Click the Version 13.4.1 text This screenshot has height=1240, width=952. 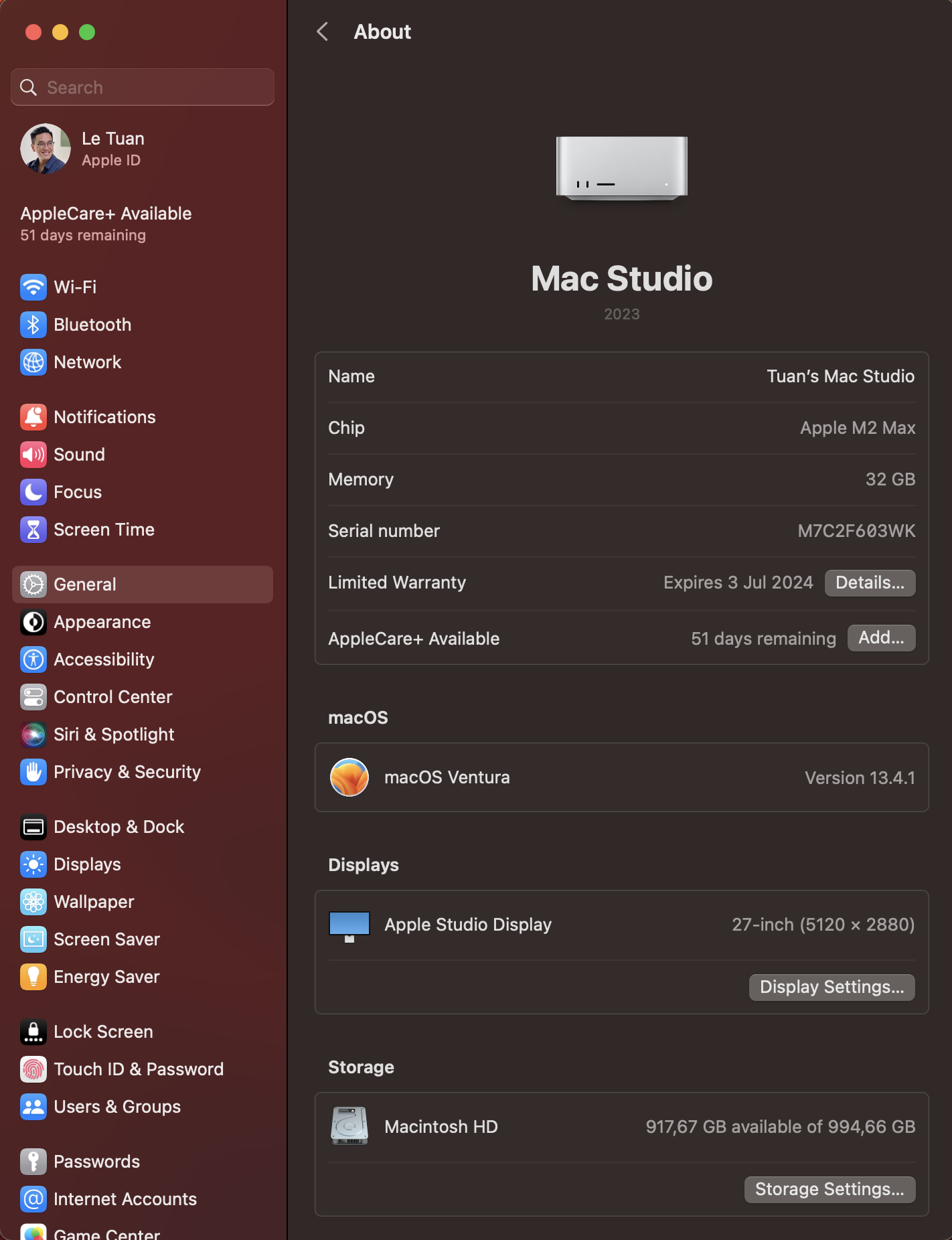click(860, 778)
